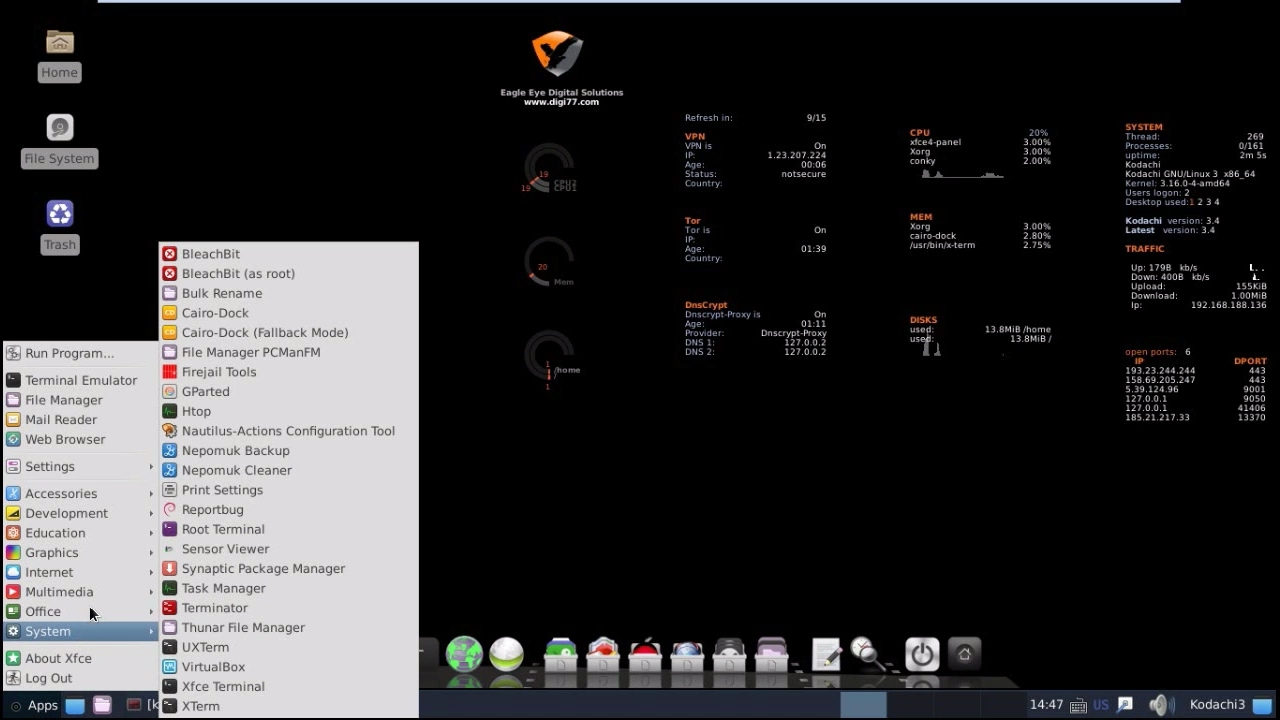This screenshot has width=1280, height=720.
Task: Launch GParted
Action: pyautogui.click(x=288, y=391)
